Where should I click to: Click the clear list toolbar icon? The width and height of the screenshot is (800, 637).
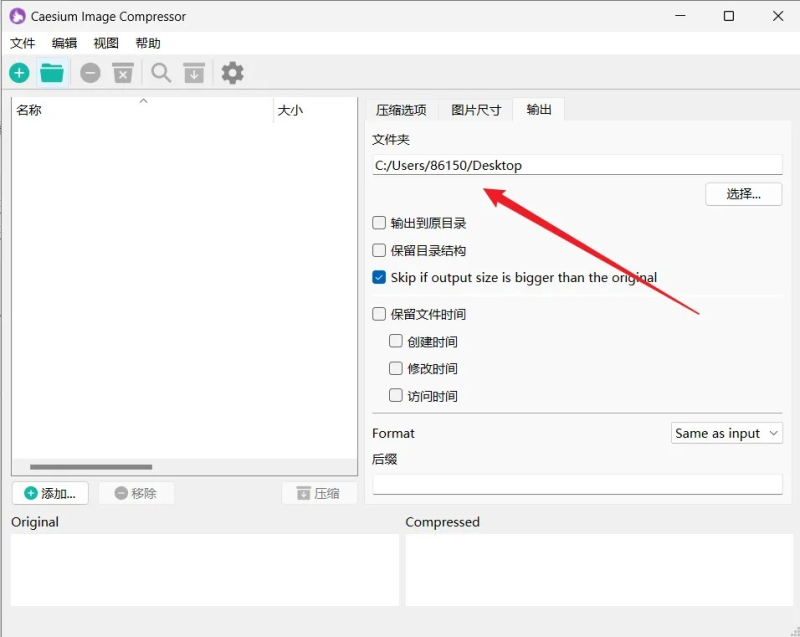(x=122, y=73)
